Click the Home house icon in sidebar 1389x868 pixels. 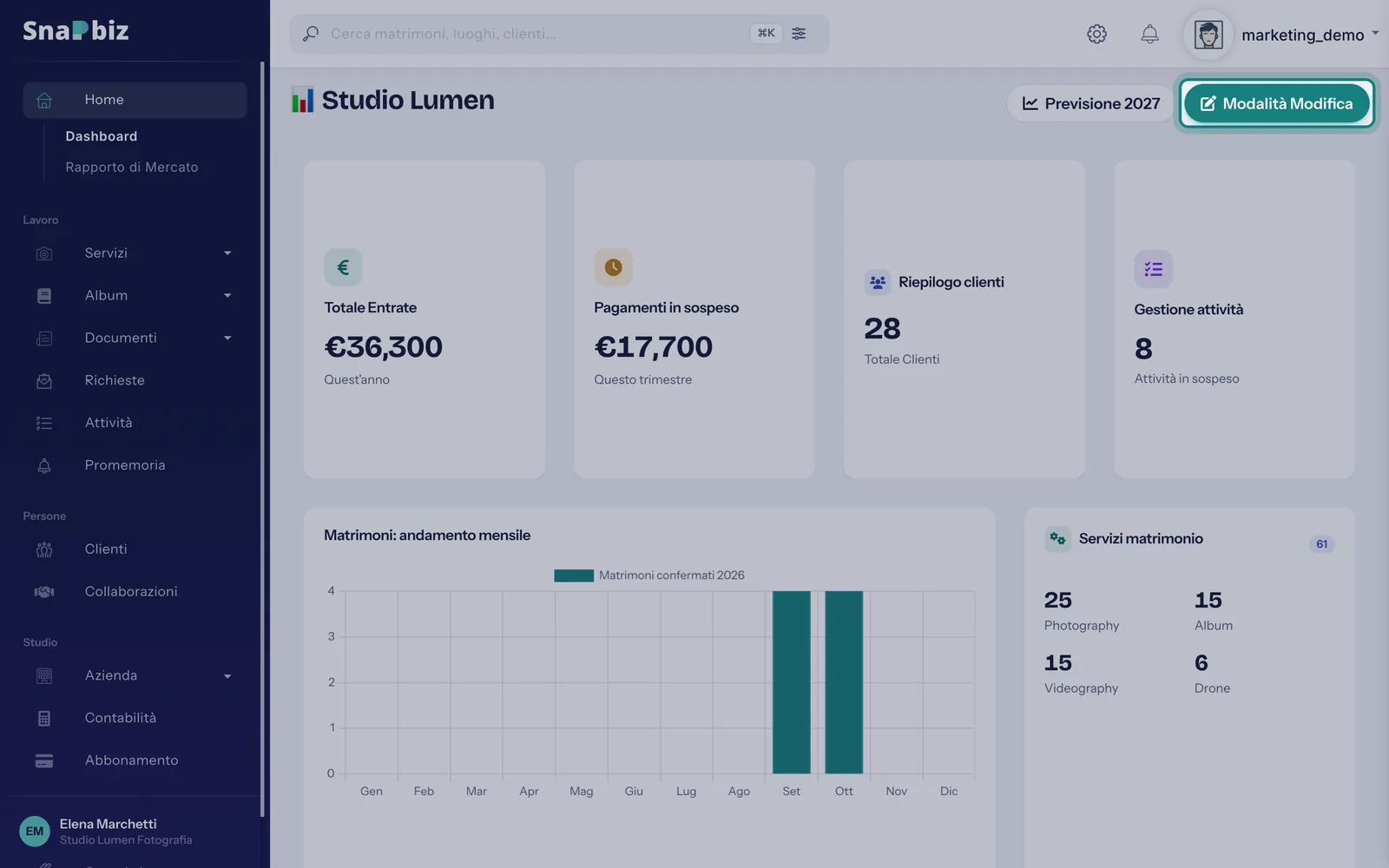(44, 100)
